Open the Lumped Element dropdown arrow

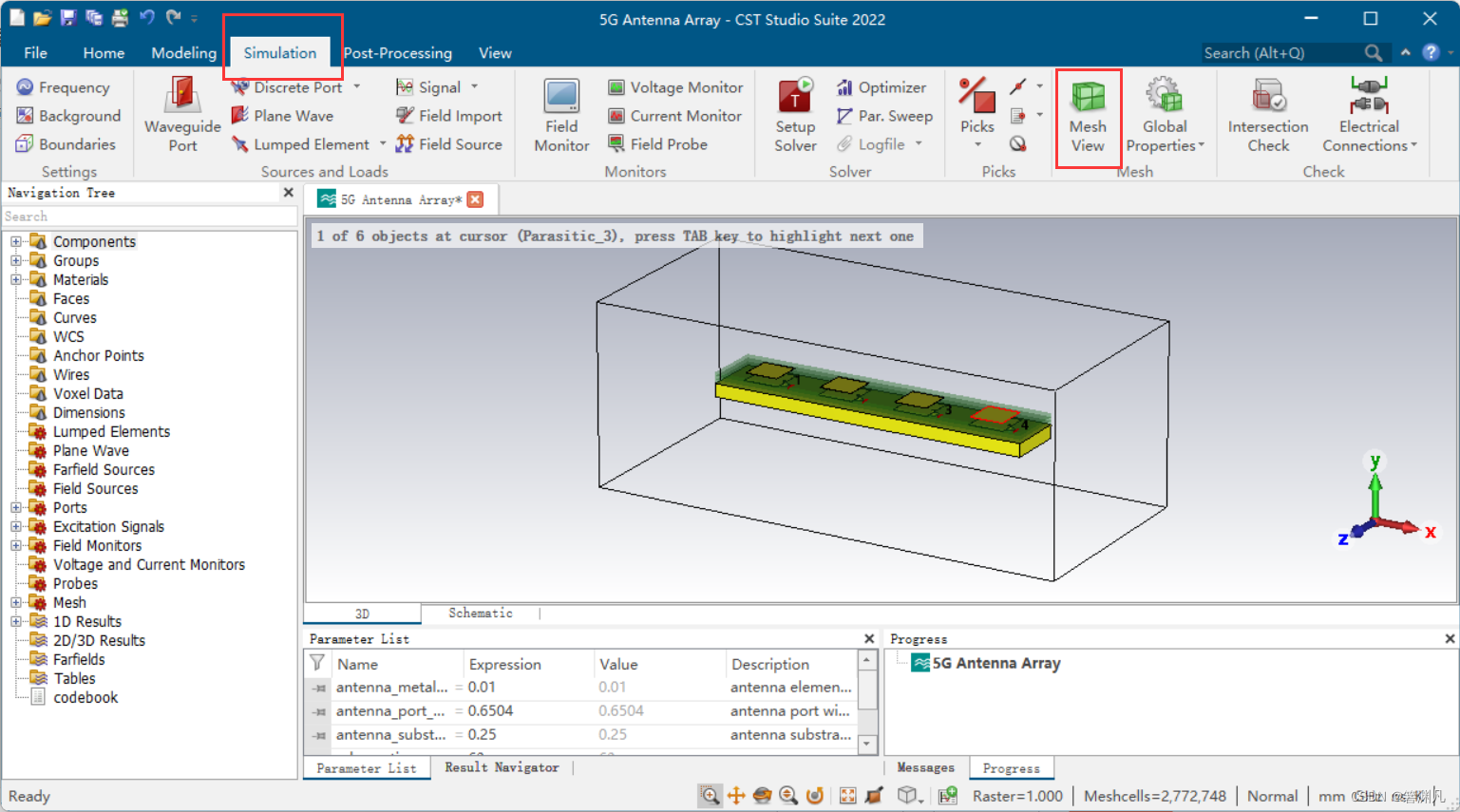point(383,144)
